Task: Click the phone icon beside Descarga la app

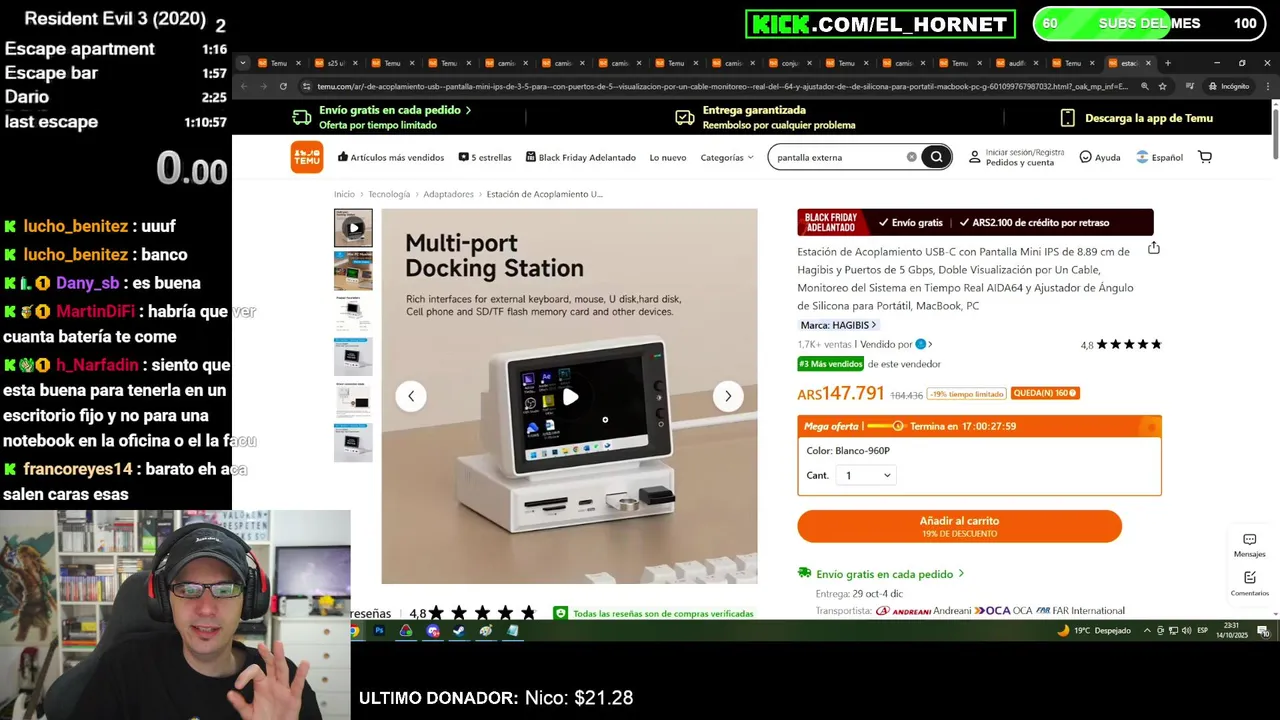Action: 1068,118
